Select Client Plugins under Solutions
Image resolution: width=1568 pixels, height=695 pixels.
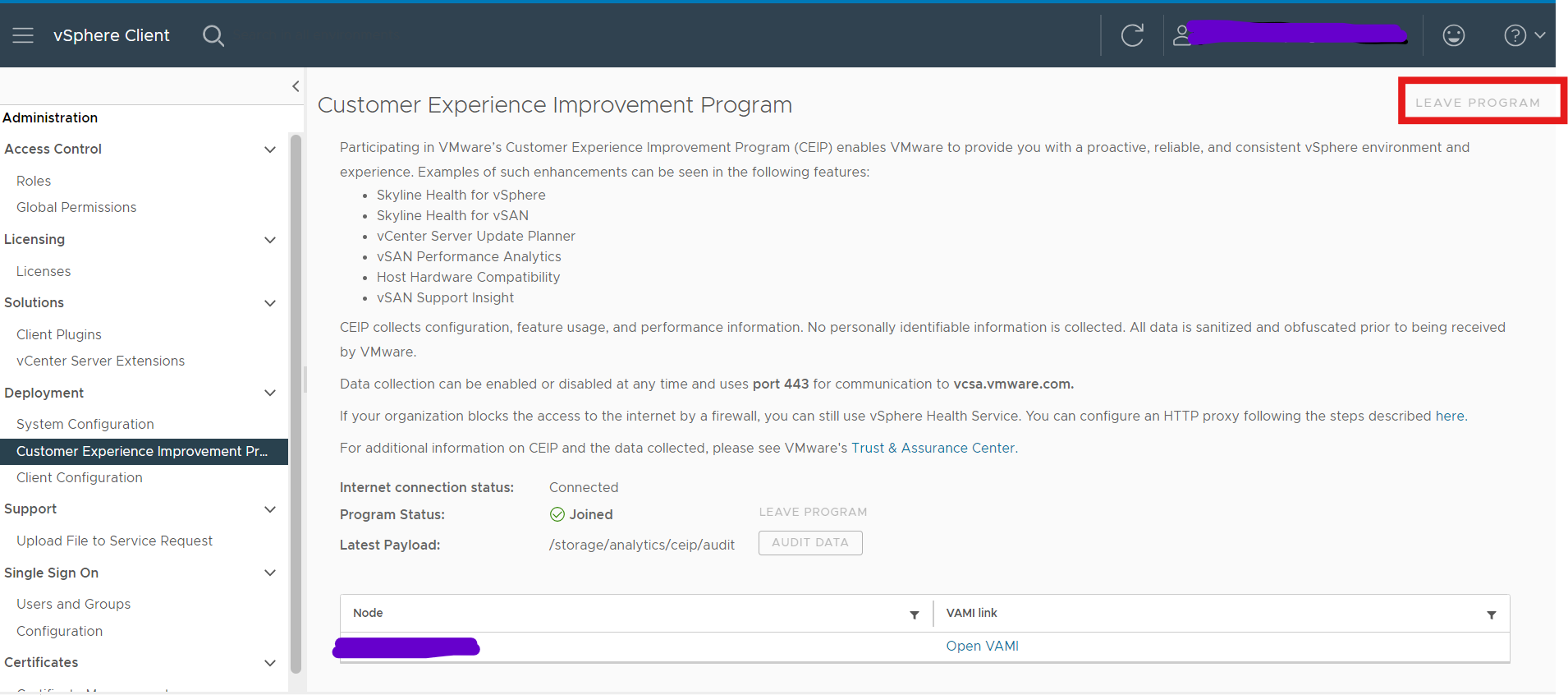[59, 334]
